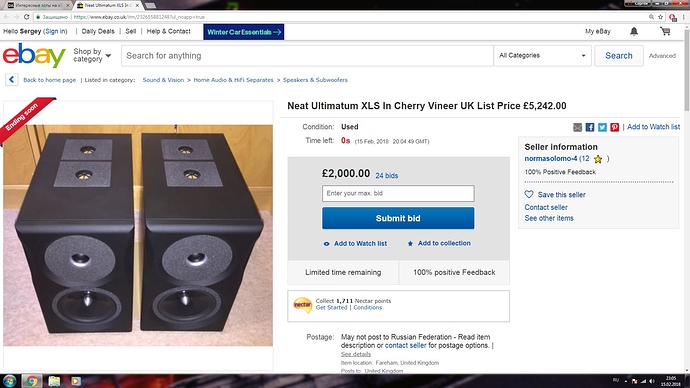The width and height of the screenshot is (690, 388).
Task: Open the notifications bell icon
Action: click(x=634, y=31)
